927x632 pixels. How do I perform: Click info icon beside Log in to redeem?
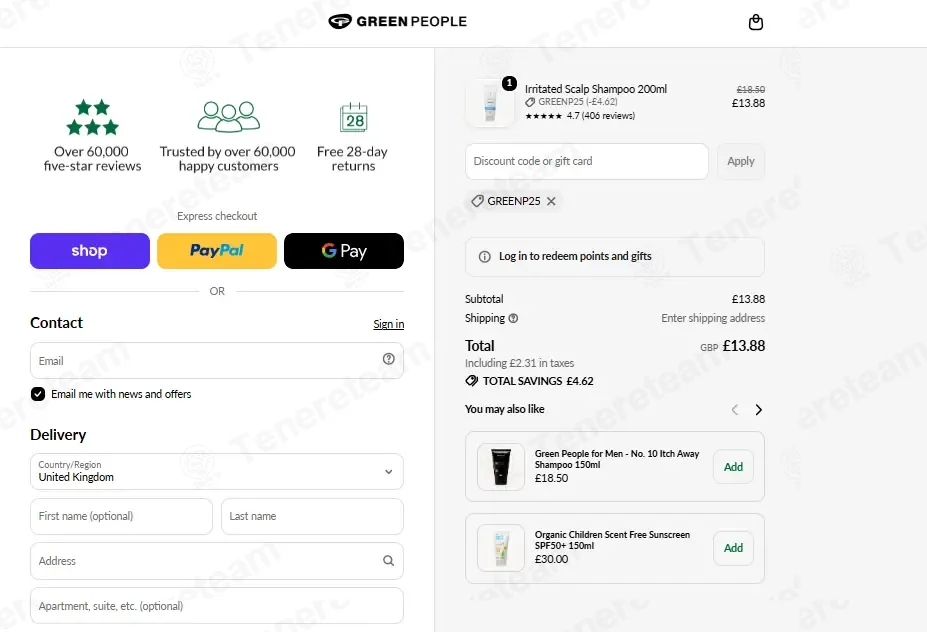click(x=485, y=257)
